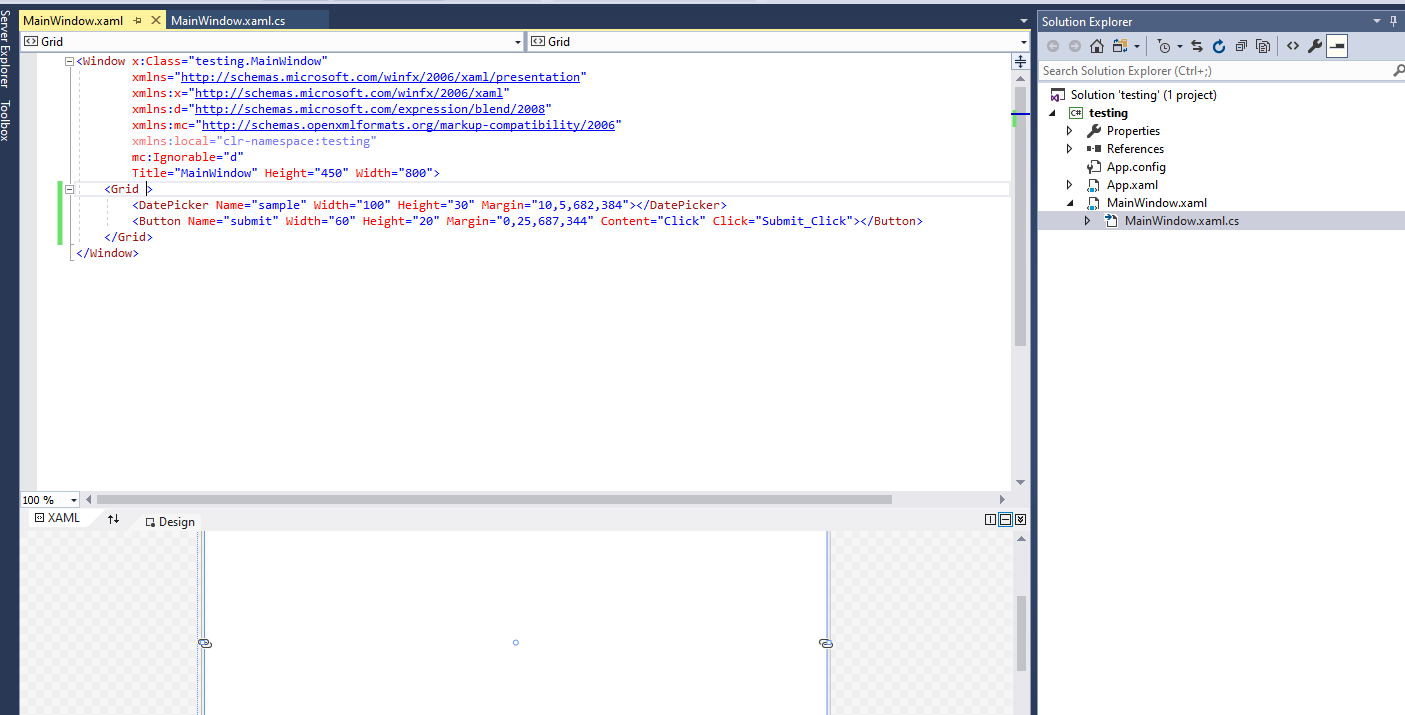Enable Show All Files in Solution Explorer
1405x715 pixels.
point(1262,45)
